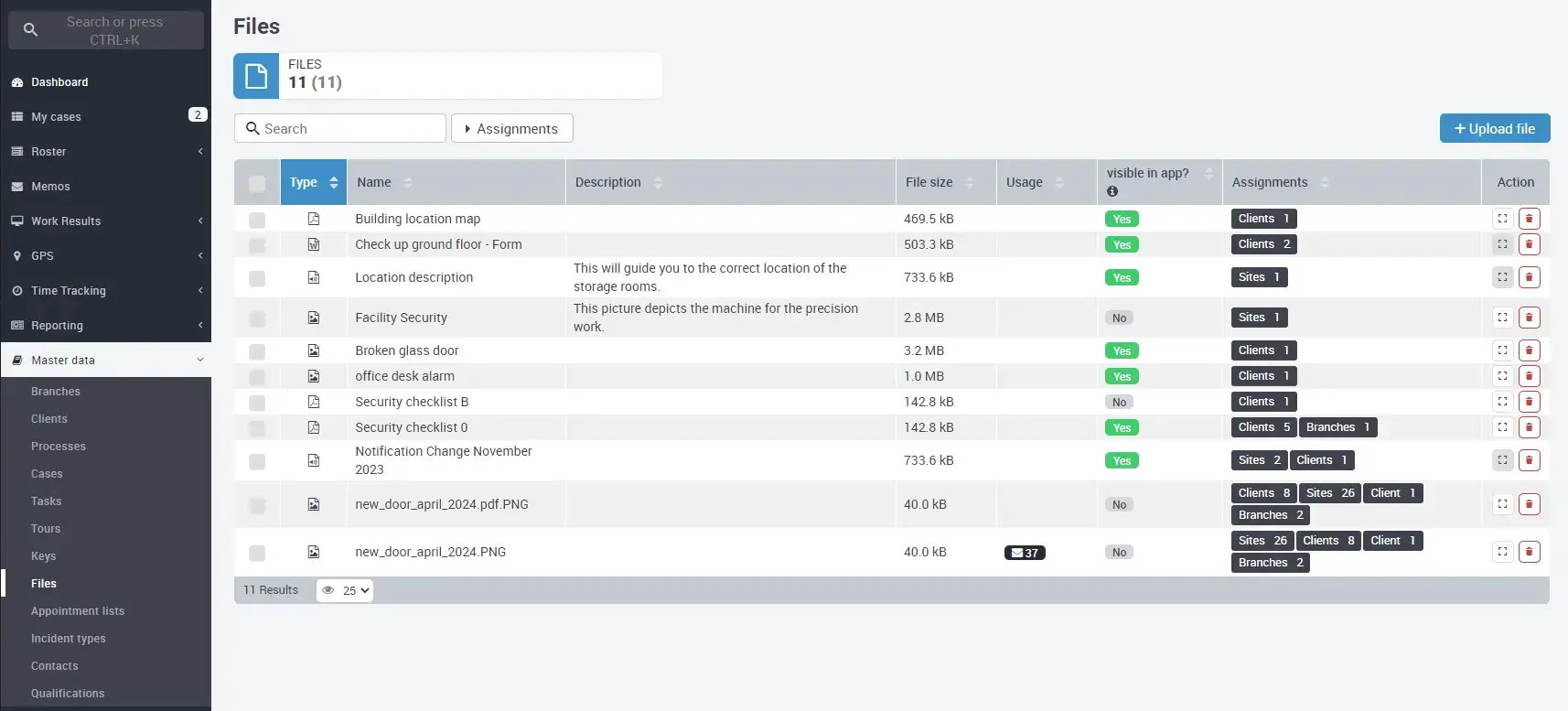Delete the Building location map file
1568x711 pixels.
pos(1529,219)
